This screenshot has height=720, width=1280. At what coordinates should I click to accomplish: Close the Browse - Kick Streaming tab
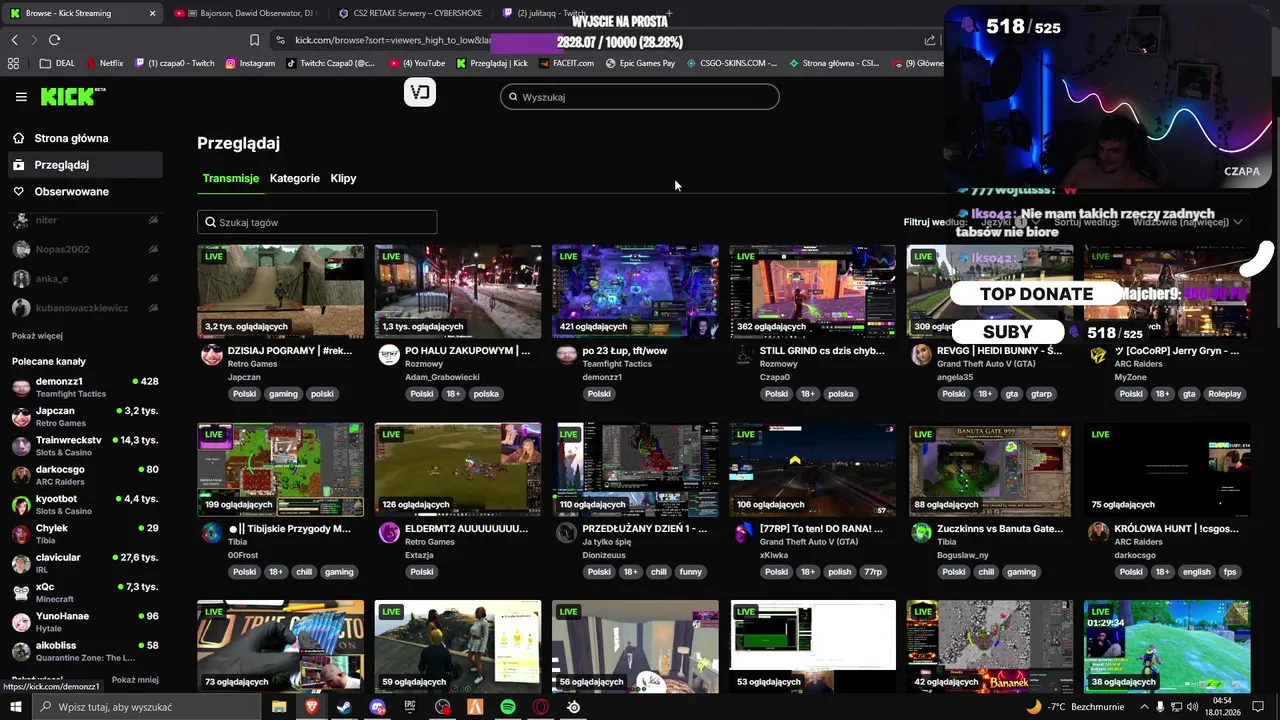152,13
